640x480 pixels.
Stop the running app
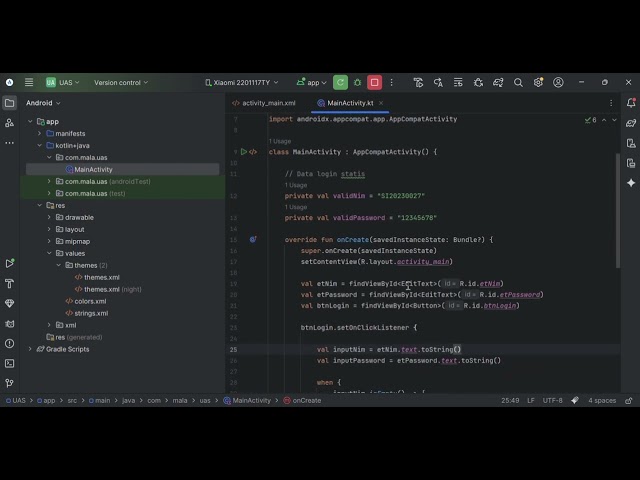click(x=374, y=82)
